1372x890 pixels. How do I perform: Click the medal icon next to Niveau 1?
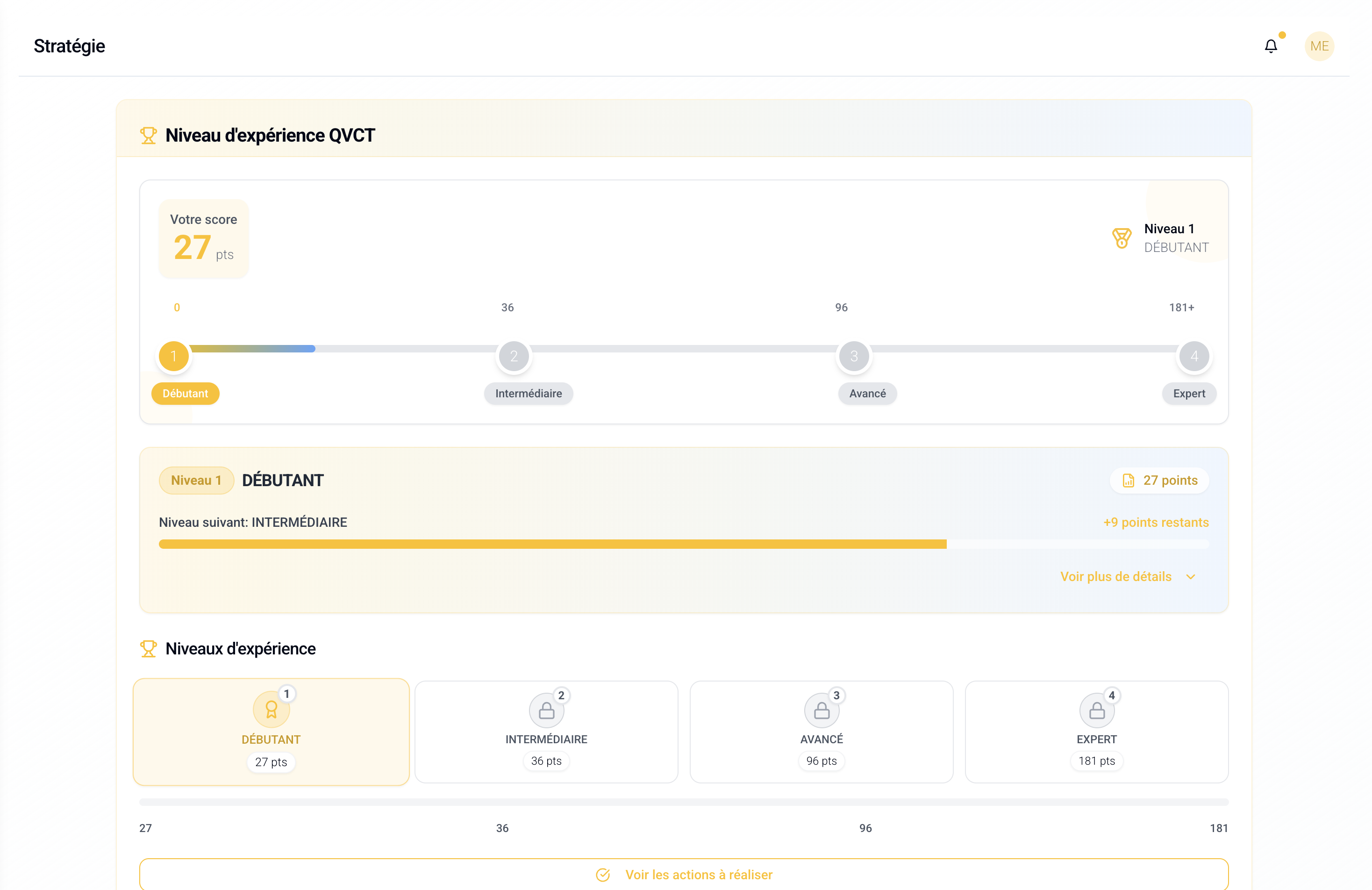tap(1121, 238)
